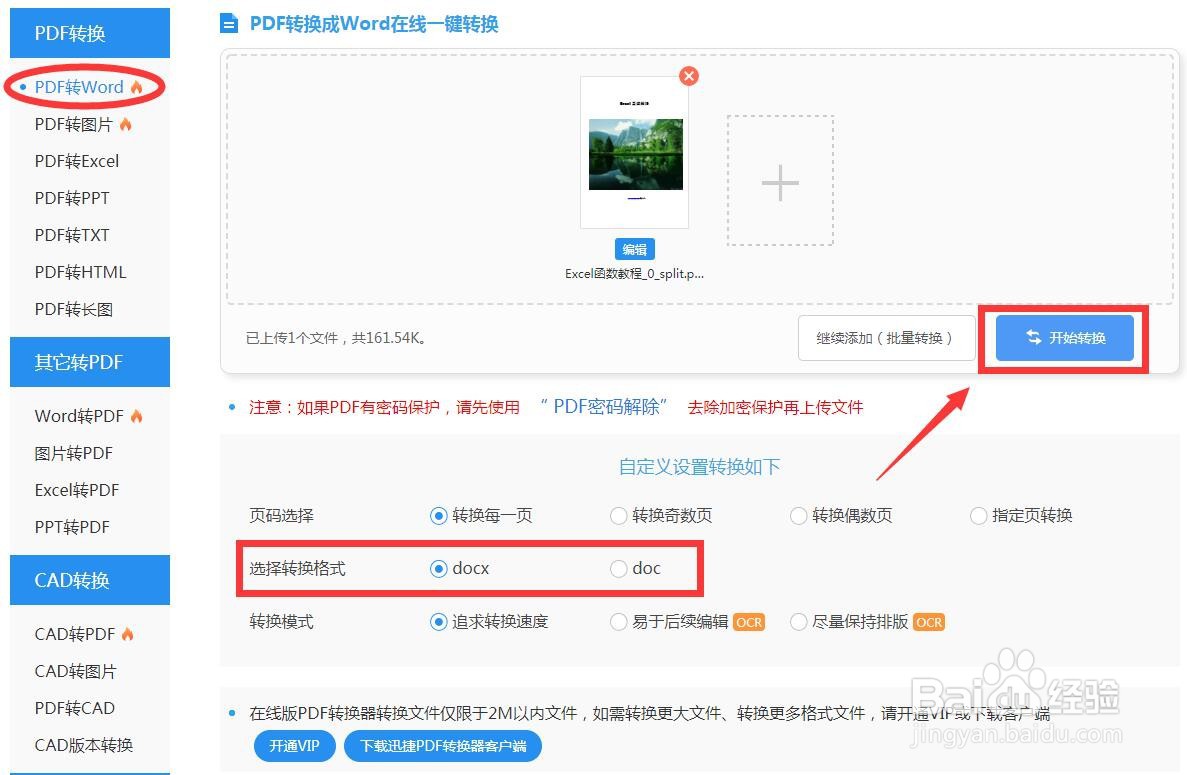Click the Excel函数教程 file thumbnail

point(634,152)
